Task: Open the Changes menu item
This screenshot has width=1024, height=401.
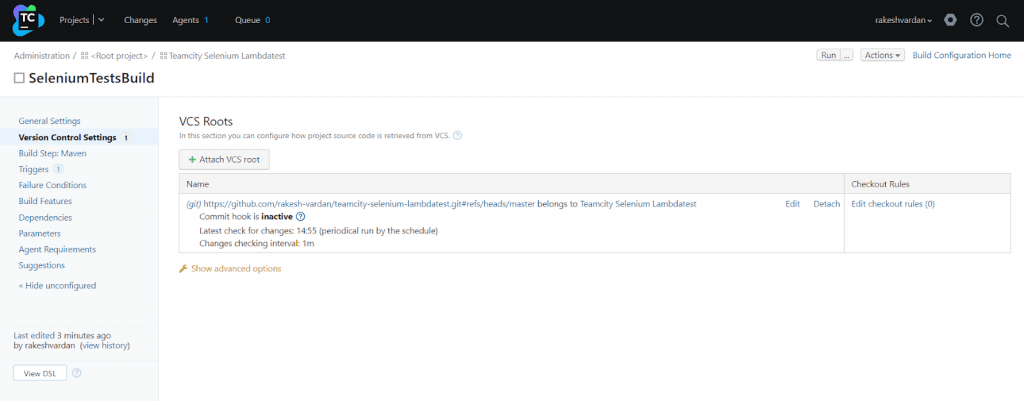Action: [139, 20]
